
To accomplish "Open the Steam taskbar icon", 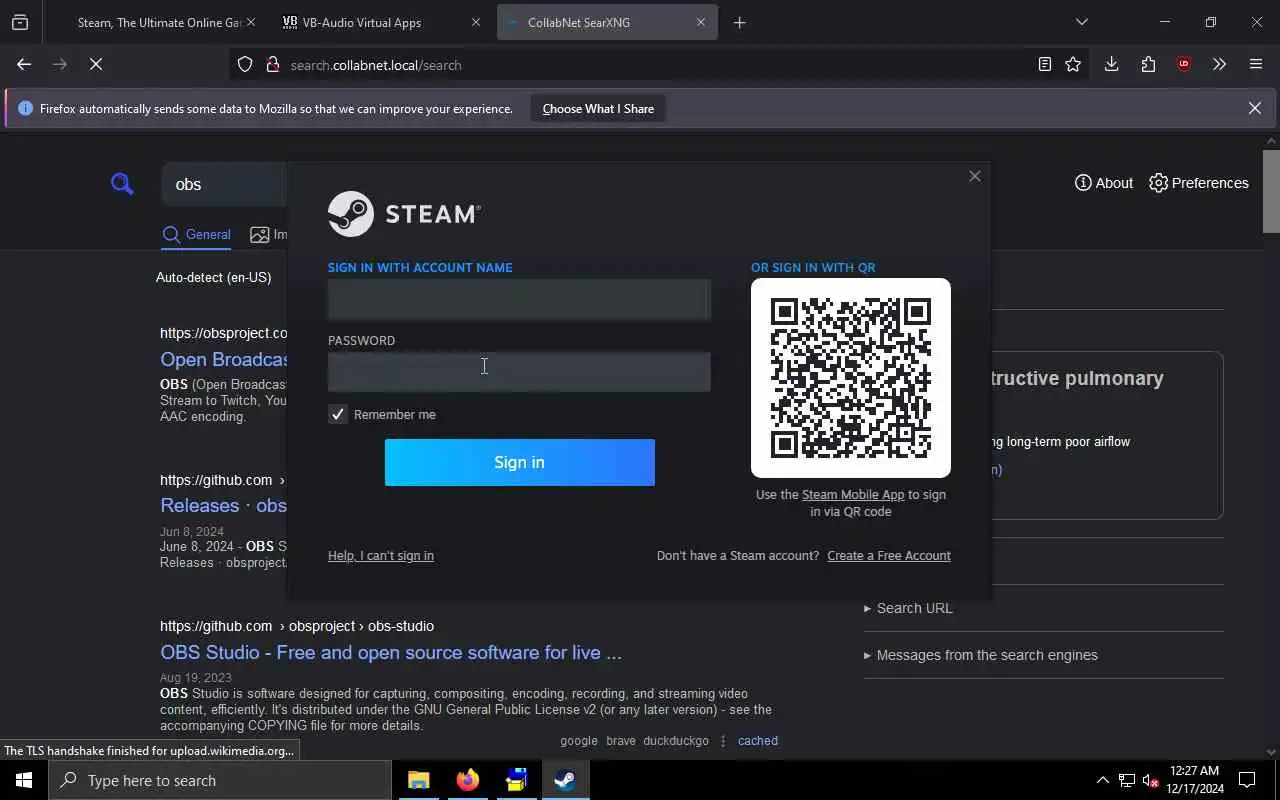I will (565, 780).
